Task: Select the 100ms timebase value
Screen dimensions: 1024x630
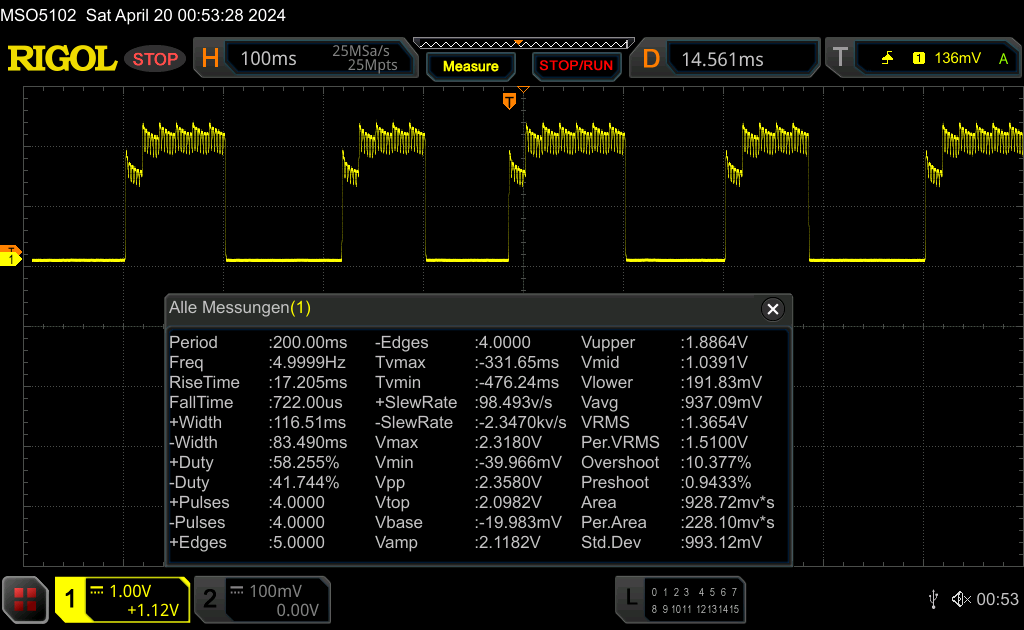Action: [x=268, y=59]
